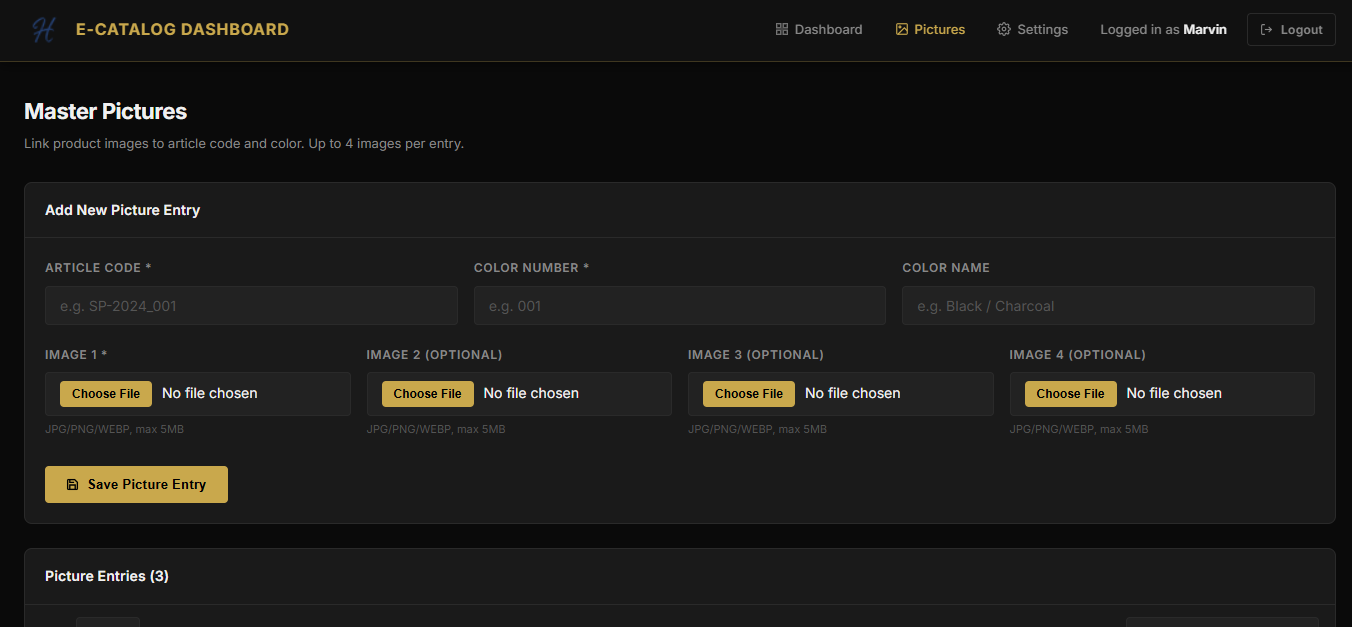The width and height of the screenshot is (1352, 627).
Task: Focus the Color Number input field
Action: (680, 306)
